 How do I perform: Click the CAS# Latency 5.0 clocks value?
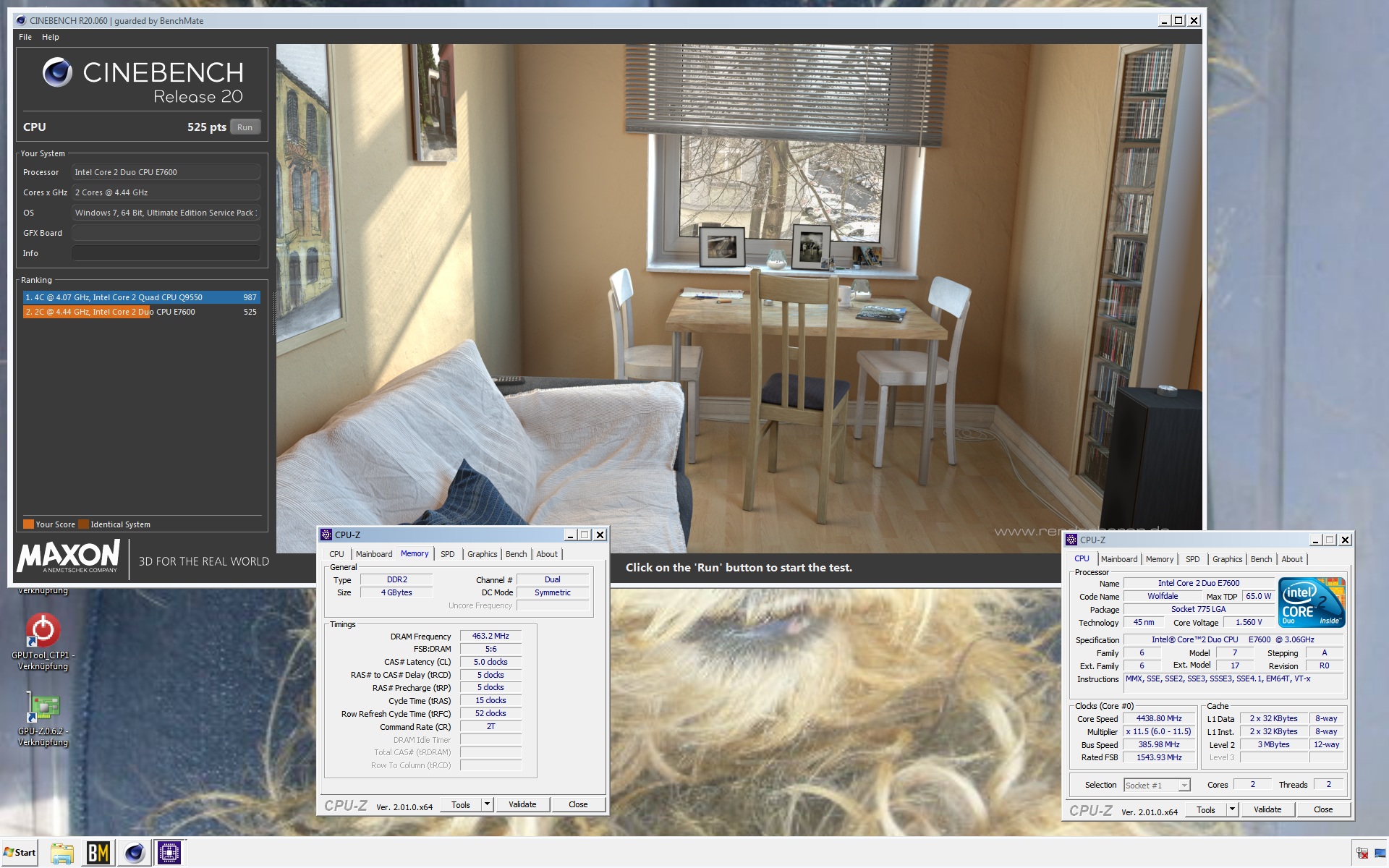click(x=490, y=662)
